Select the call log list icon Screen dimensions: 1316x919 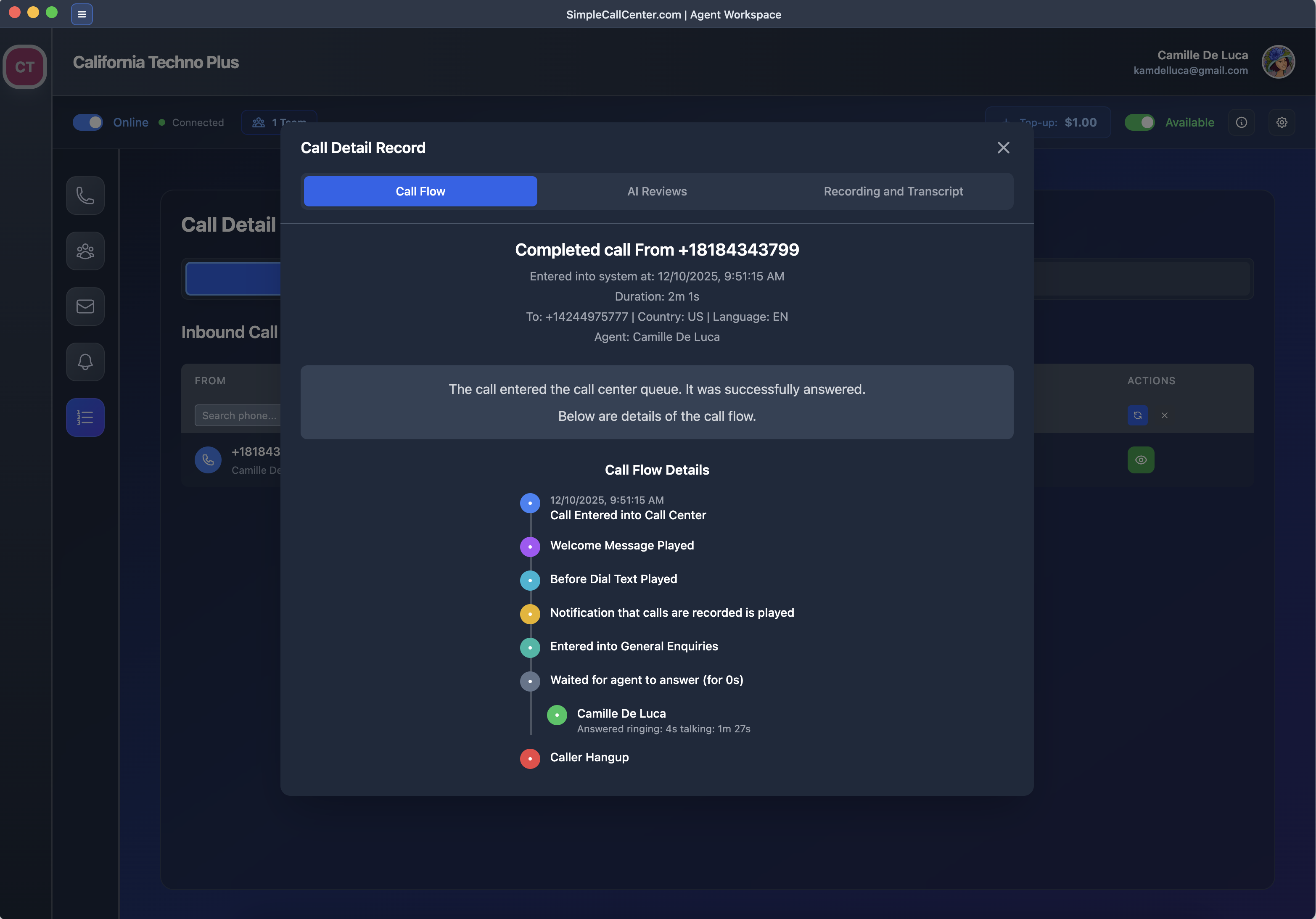85,417
